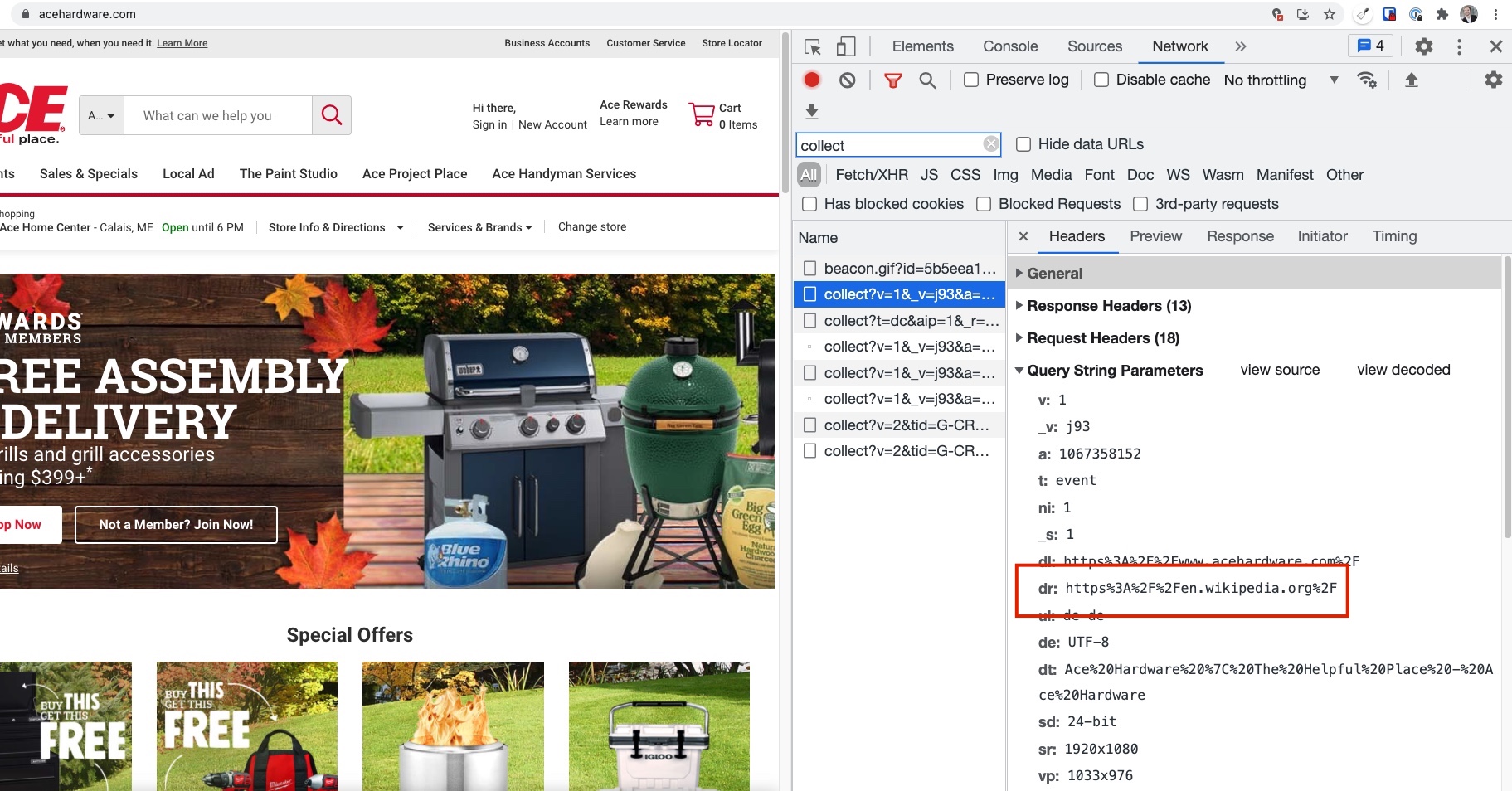Toggle the device toolbar icon
Image resolution: width=1512 pixels, height=791 pixels.
pyautogui.click(x=846, y=47)
